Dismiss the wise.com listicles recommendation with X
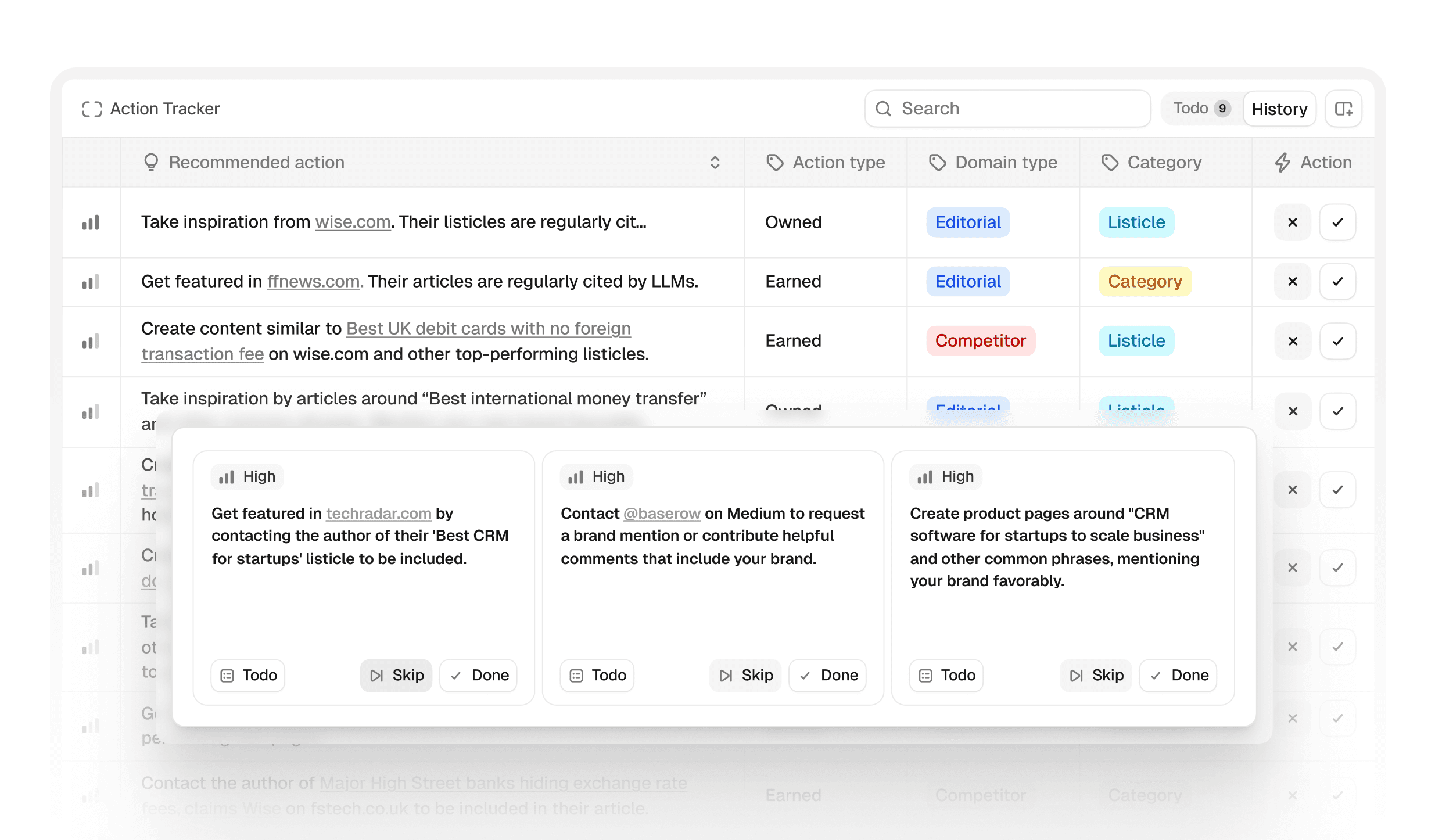 1292,222
